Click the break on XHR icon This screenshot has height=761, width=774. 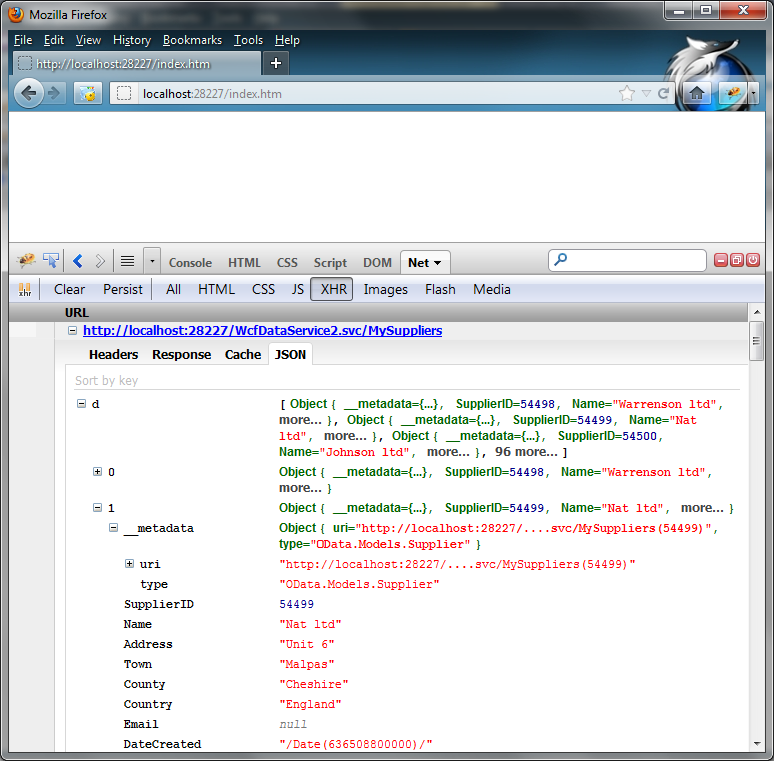[25, 289]
